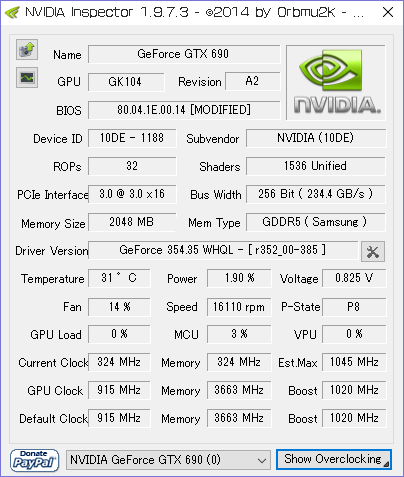Close the NVIDIA Inspector window
Image resolution: width=404 pixels, height=477 pixels.
(x=388, y=13)
